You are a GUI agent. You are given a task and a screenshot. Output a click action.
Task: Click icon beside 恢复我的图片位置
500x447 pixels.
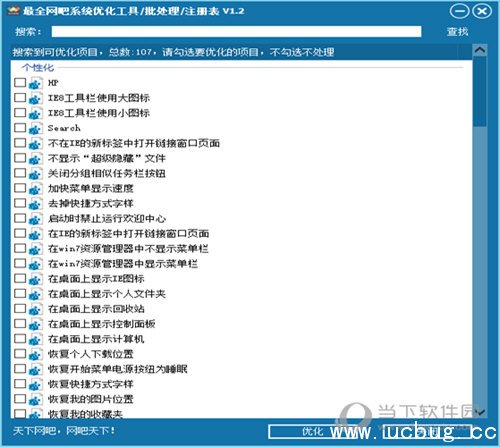click(36, 399)
